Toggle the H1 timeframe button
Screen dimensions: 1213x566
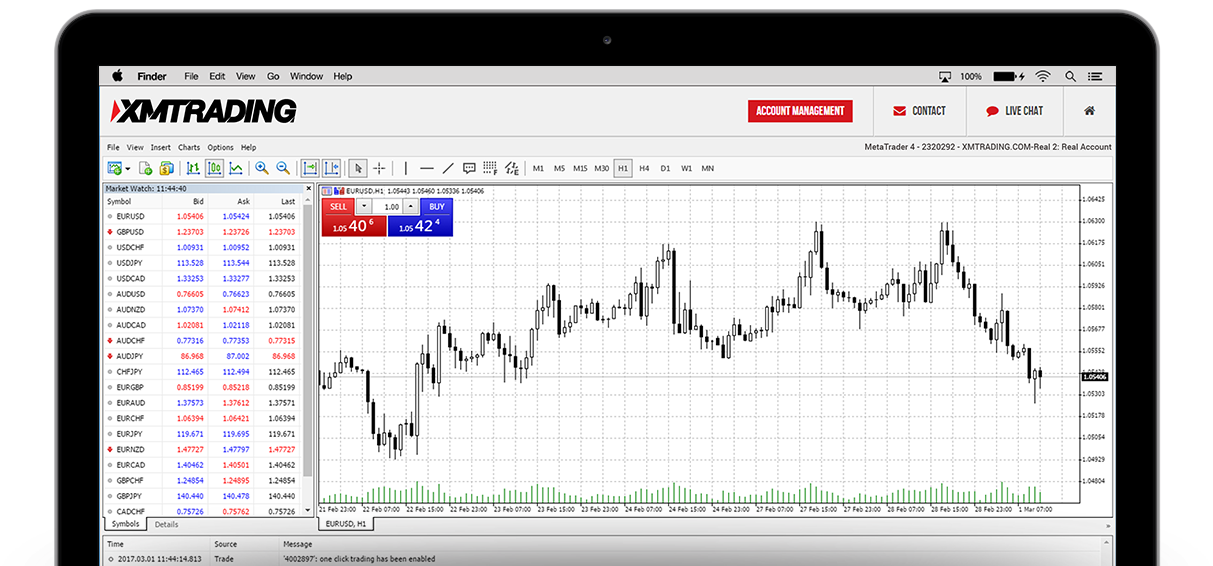tap(623, 168)
